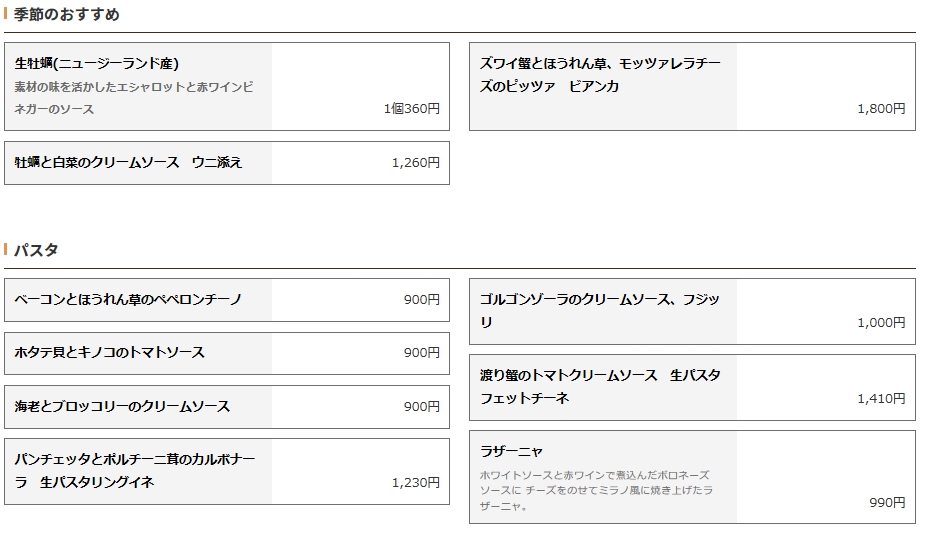Select 海老とブロッコリーのクリームソース pasta
Screen dimensions: 929x547
227,407
